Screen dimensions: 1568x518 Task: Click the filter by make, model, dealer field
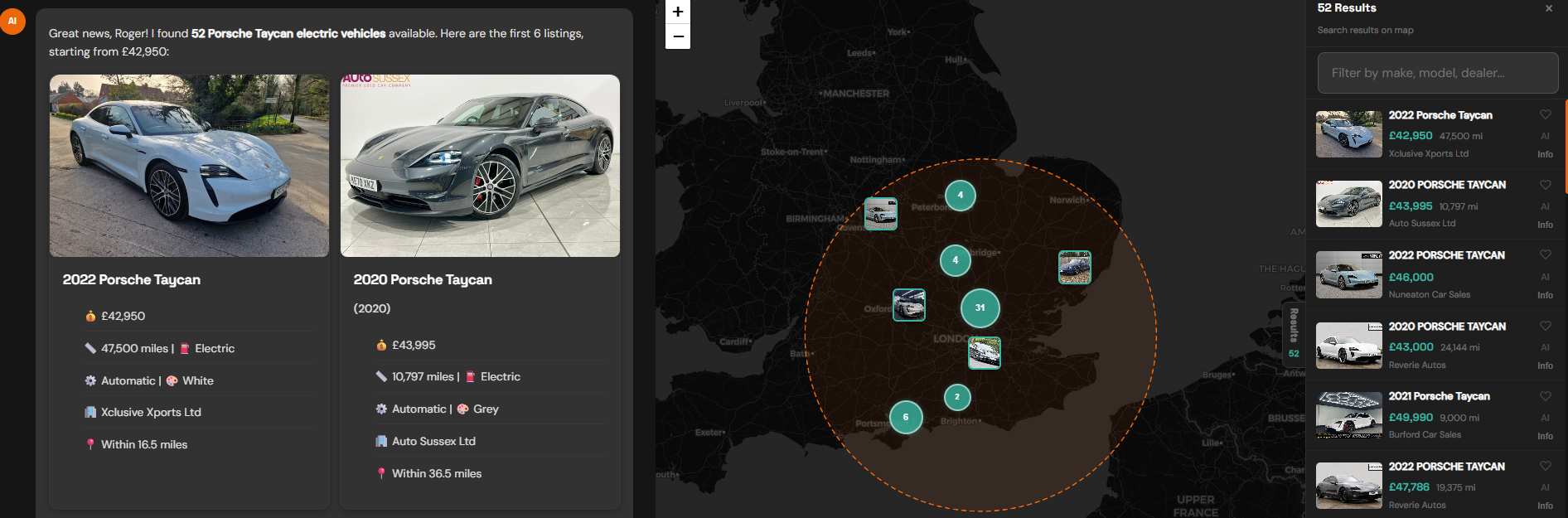[x=1437, y=73]
